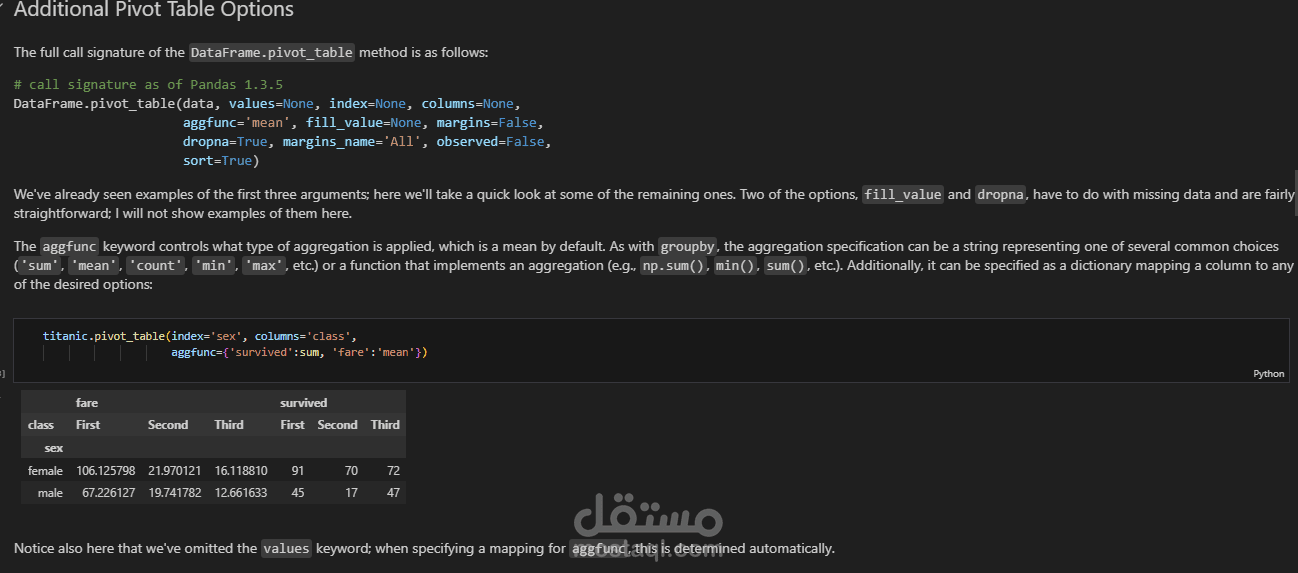Click the cell value 12.661633
The width and height of the screenshot is (1298, 573).
(x=241, y=493)
